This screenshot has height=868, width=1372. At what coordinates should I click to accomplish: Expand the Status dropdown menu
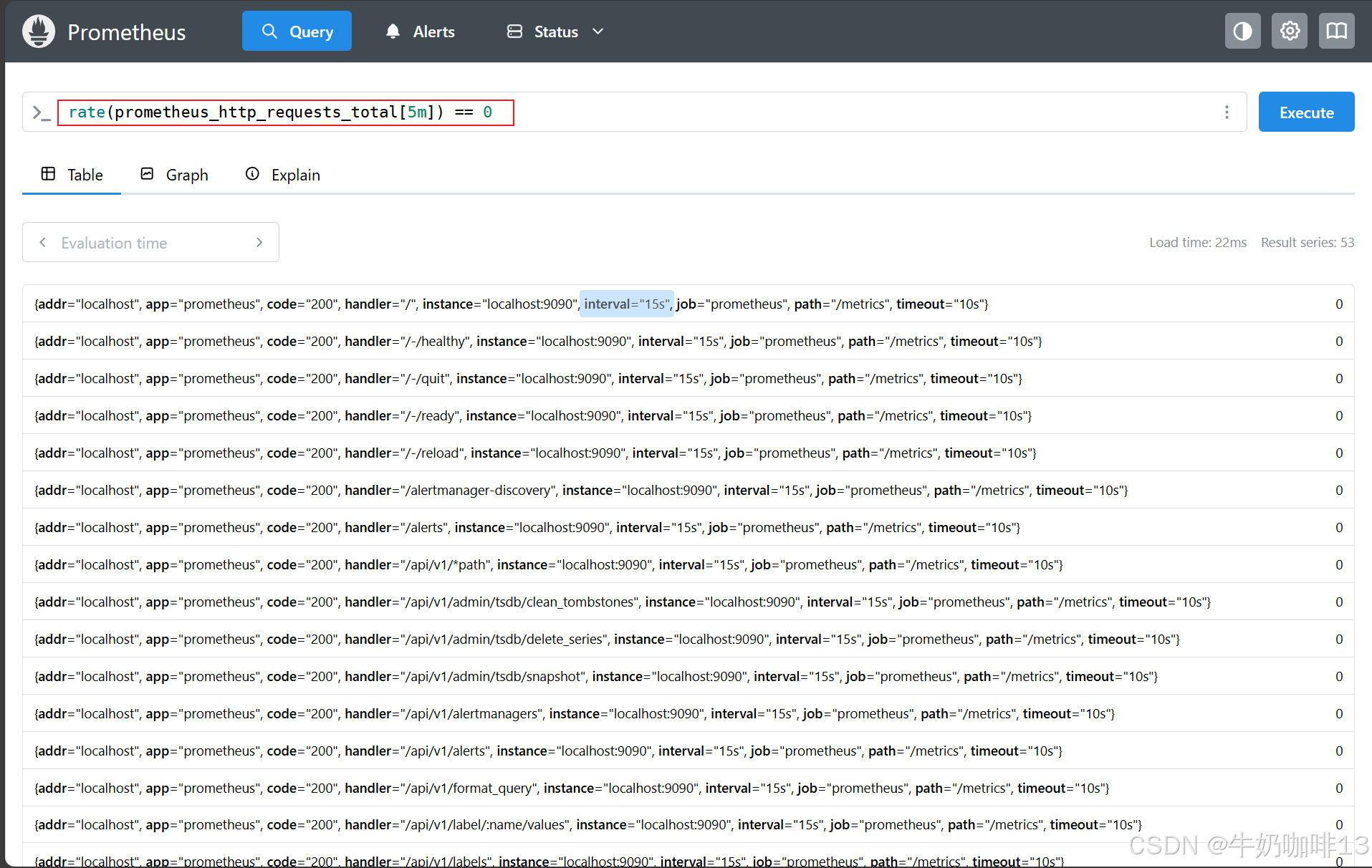[x=556, y=32]
